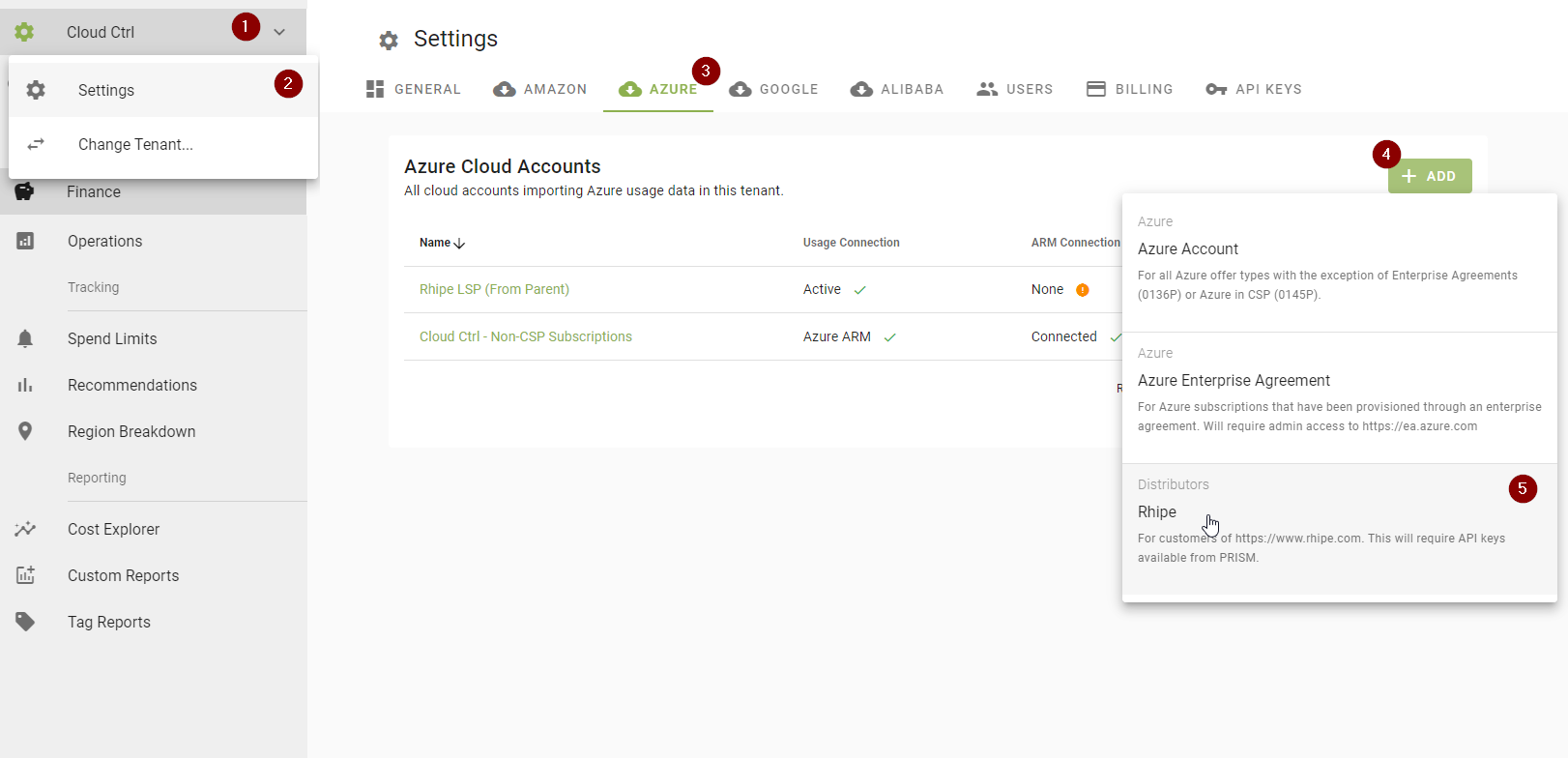Click the orange warning icon beside None

click(x=1083, y=290)
